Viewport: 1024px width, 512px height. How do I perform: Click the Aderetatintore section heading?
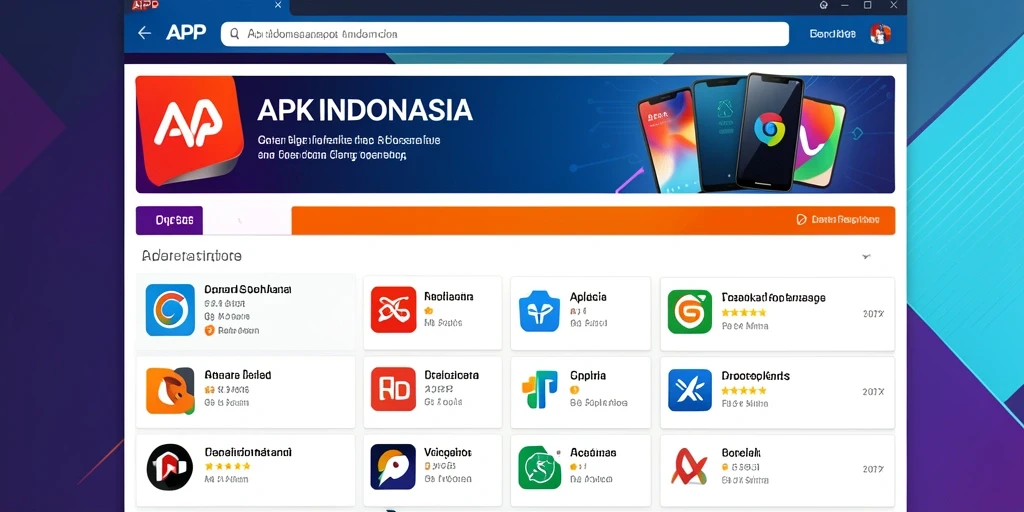point(192,256)
